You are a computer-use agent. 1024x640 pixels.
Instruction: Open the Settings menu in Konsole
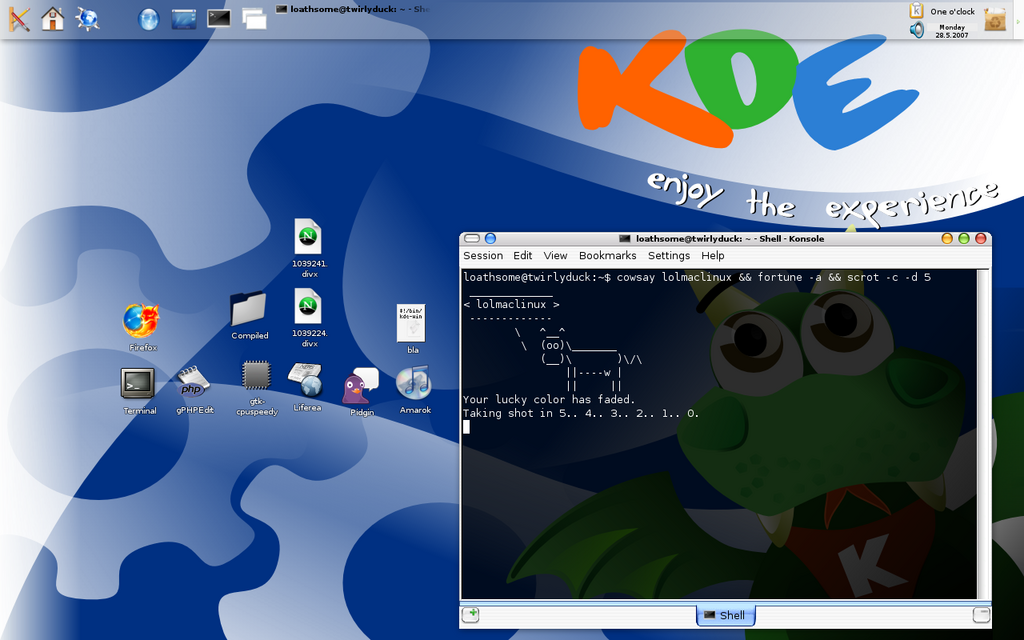click(x=669, y=255)
